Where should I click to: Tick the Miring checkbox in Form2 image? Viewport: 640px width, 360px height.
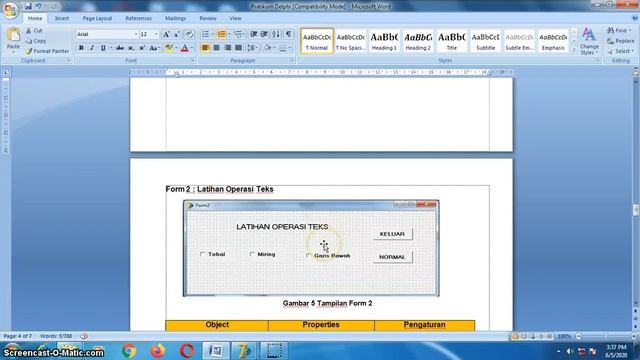click(x=252, y=254)
